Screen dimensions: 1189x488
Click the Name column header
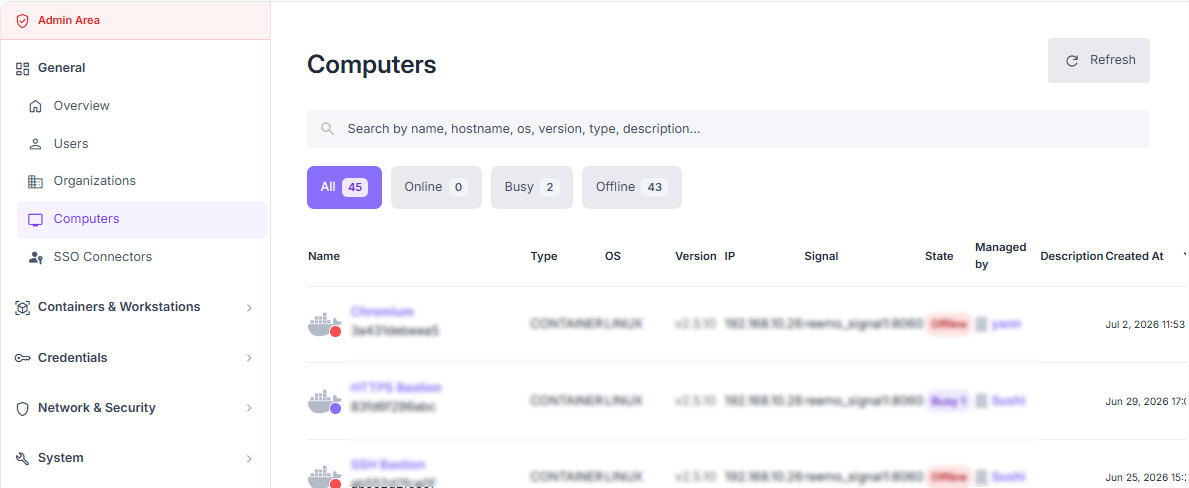(x=324, y=256)
